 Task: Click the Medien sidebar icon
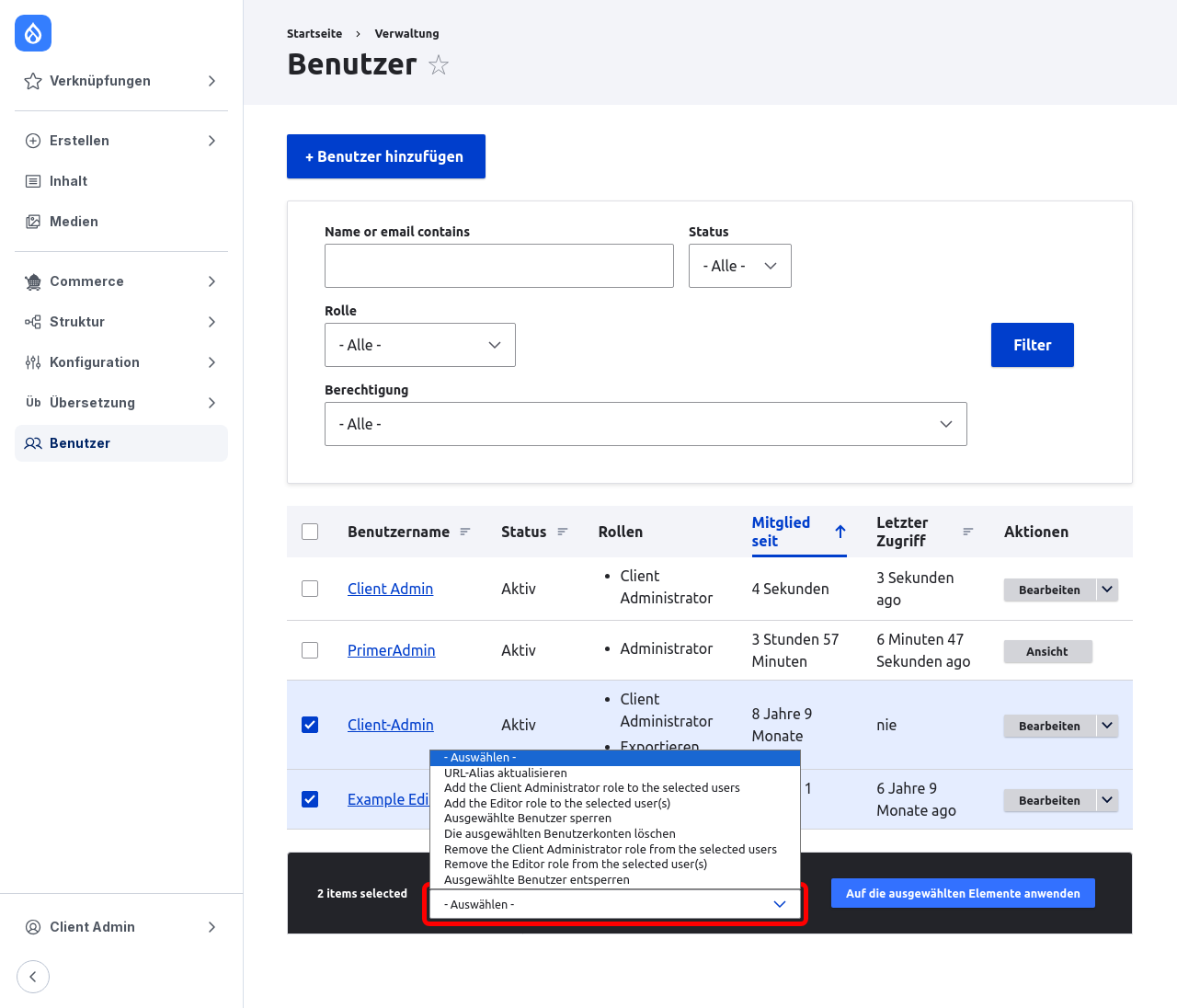(x=33, y=222)
